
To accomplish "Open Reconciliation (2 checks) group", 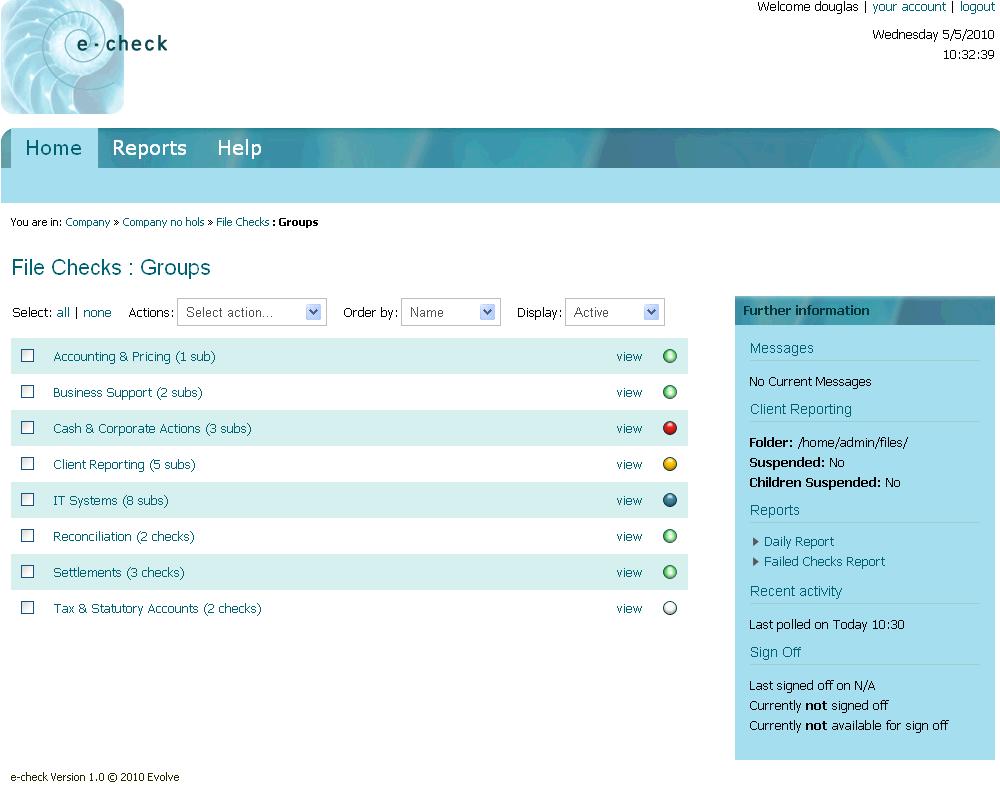I will pos(124,537).
